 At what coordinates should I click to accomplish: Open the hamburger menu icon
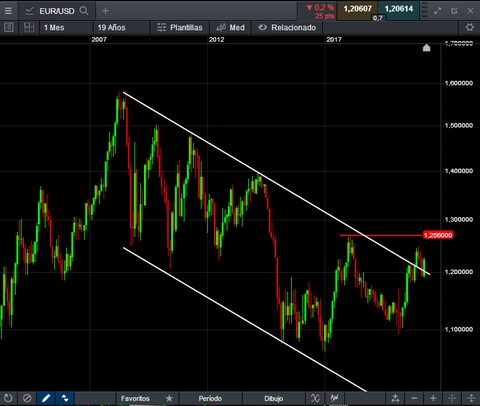pyautogui.click(x=8, y=11)
